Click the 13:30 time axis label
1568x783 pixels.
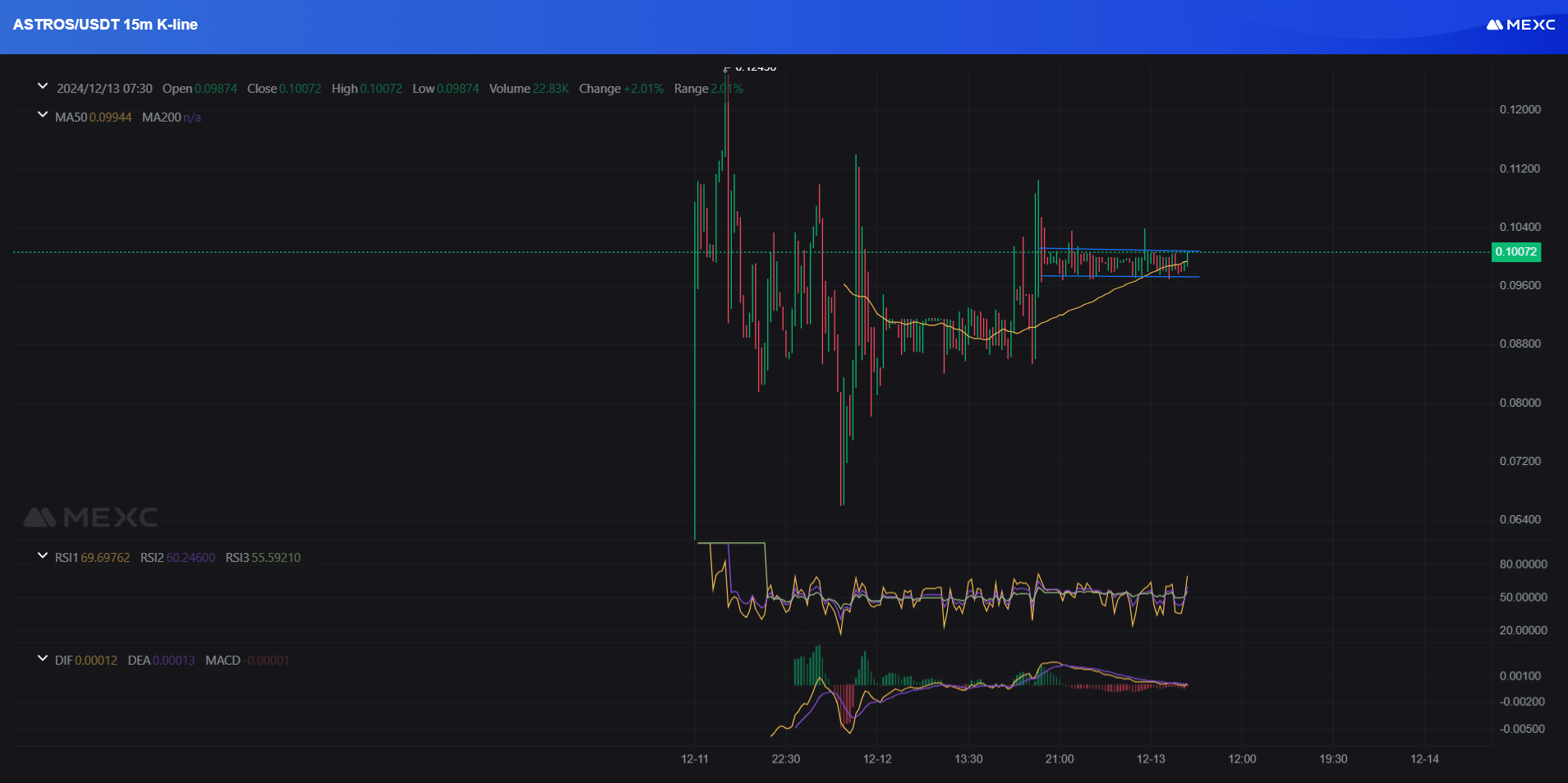tap(968, 759)
